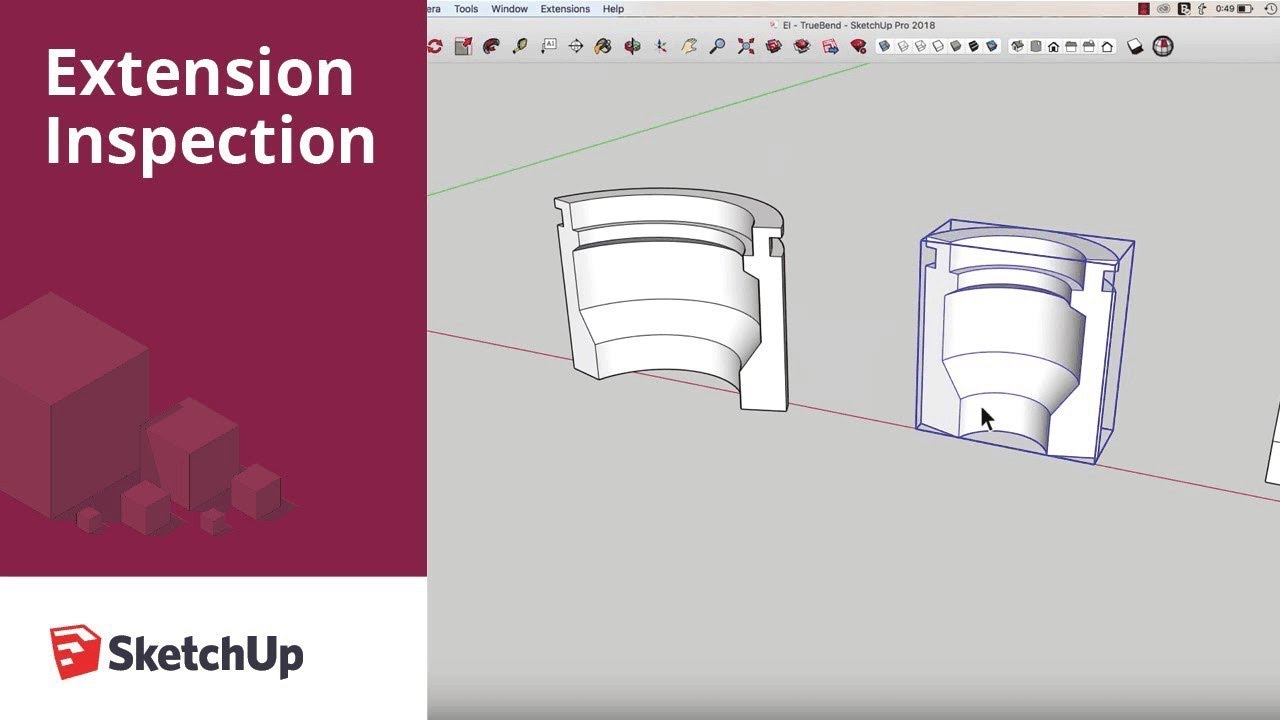Viewport: 1280px width, 720px height.
Task: Click the black and white box icon
Action: pyautogui.click(x=1135, y=46)
